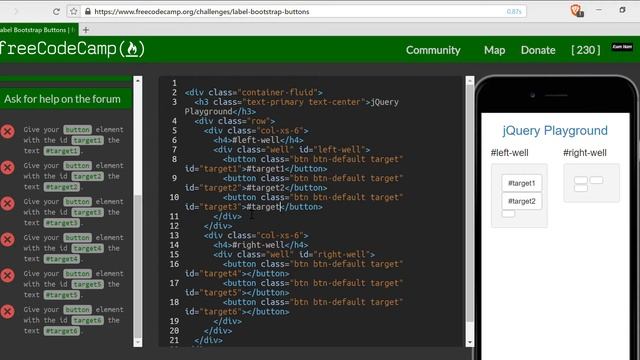The image size is (640, 360).
Task: Click the #target1 button in phone preview
Action: point(522,183)
